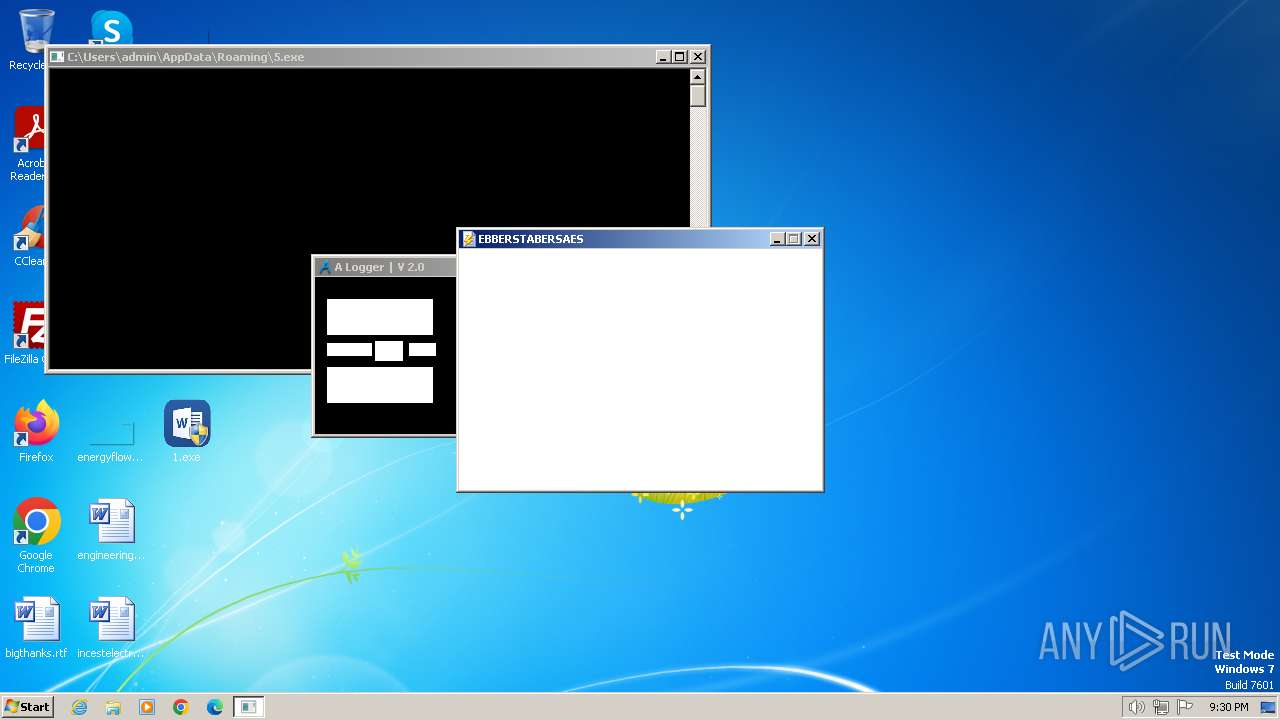This screenshot has width=1280, height=720.
Task: Click console scrollbar up arrow
Action: (698, 77)
